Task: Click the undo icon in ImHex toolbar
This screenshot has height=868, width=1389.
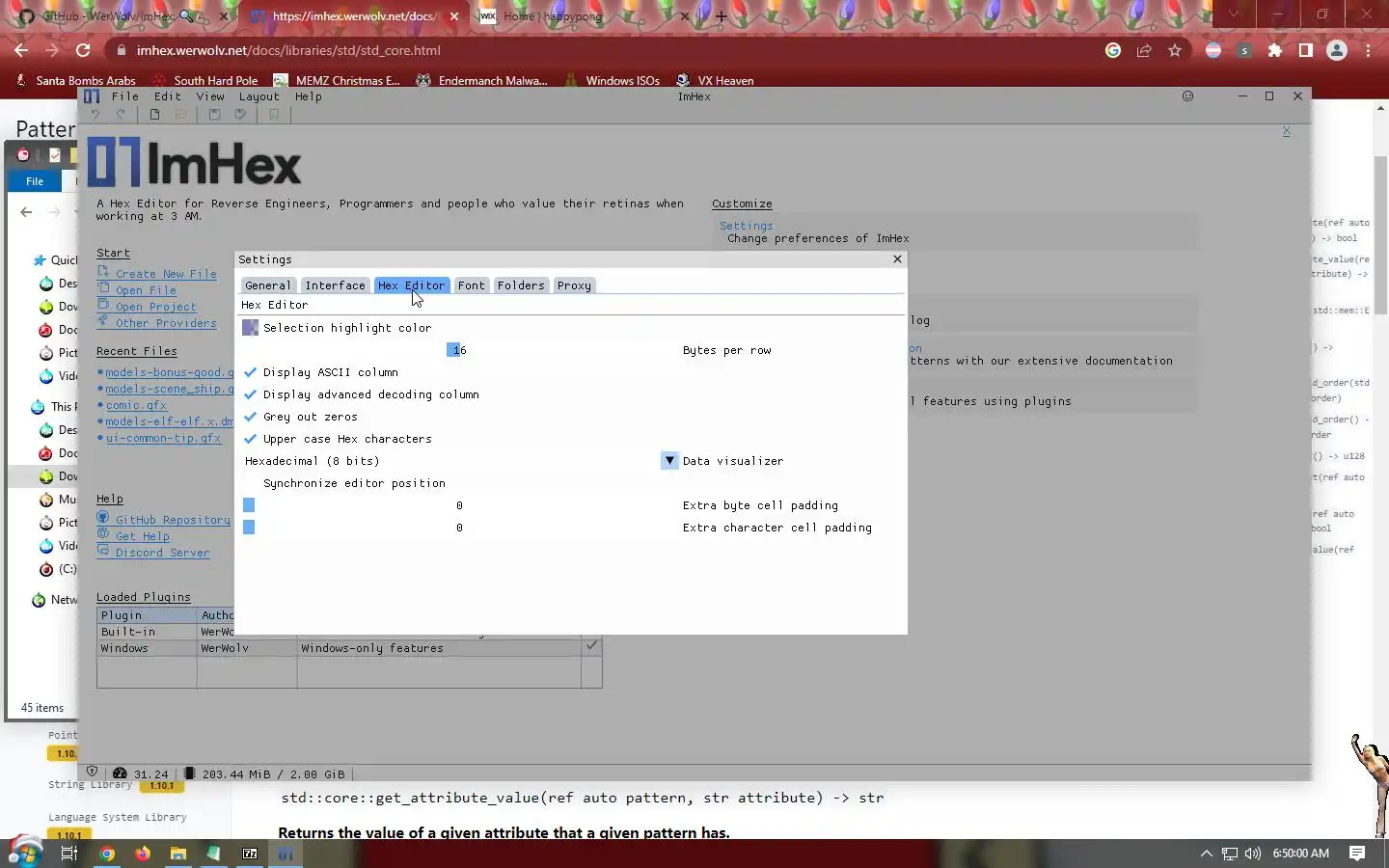Action: click(95, 114)
